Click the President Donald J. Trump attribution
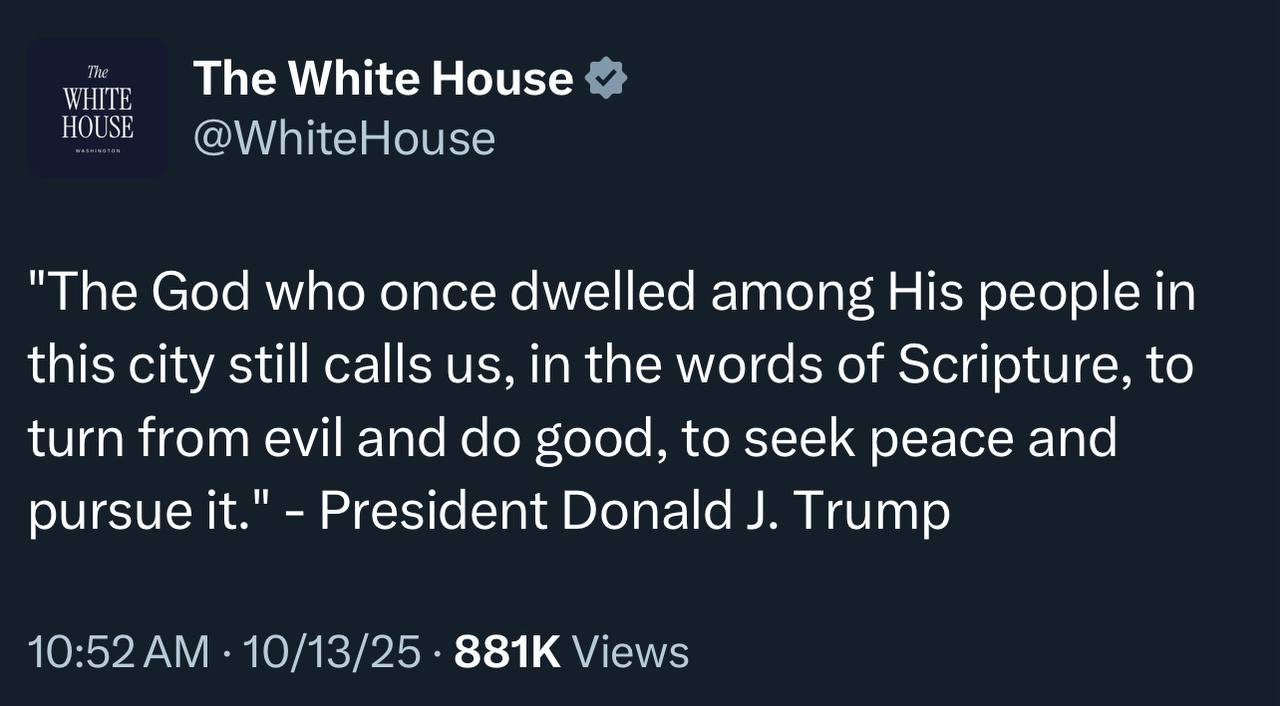1280x706 pixels. tap(634, 512)
